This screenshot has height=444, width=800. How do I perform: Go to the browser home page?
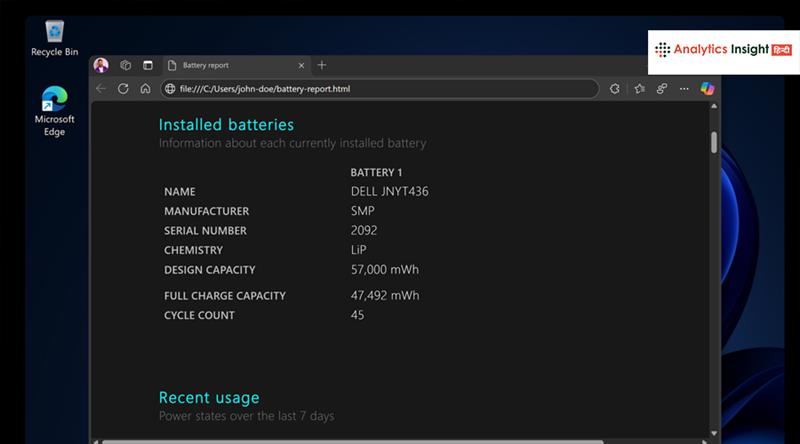coord(145,89)
